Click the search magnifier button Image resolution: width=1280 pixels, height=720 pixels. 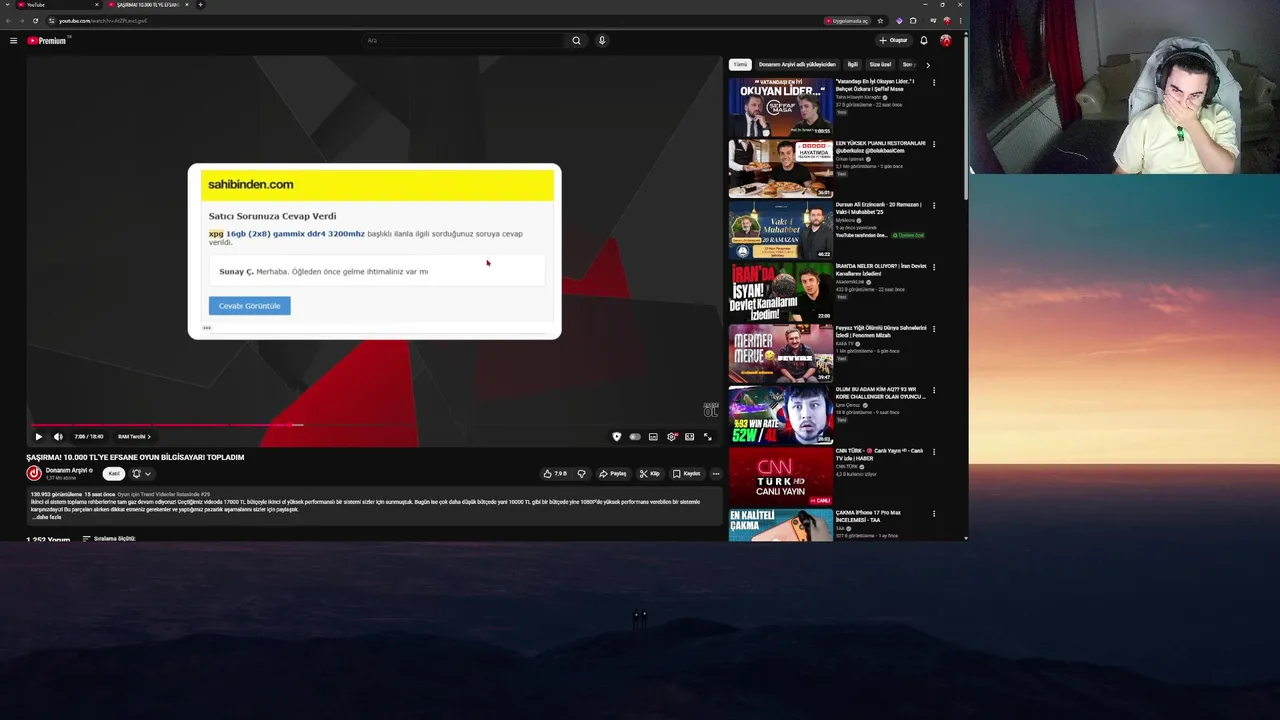[576, 41]
